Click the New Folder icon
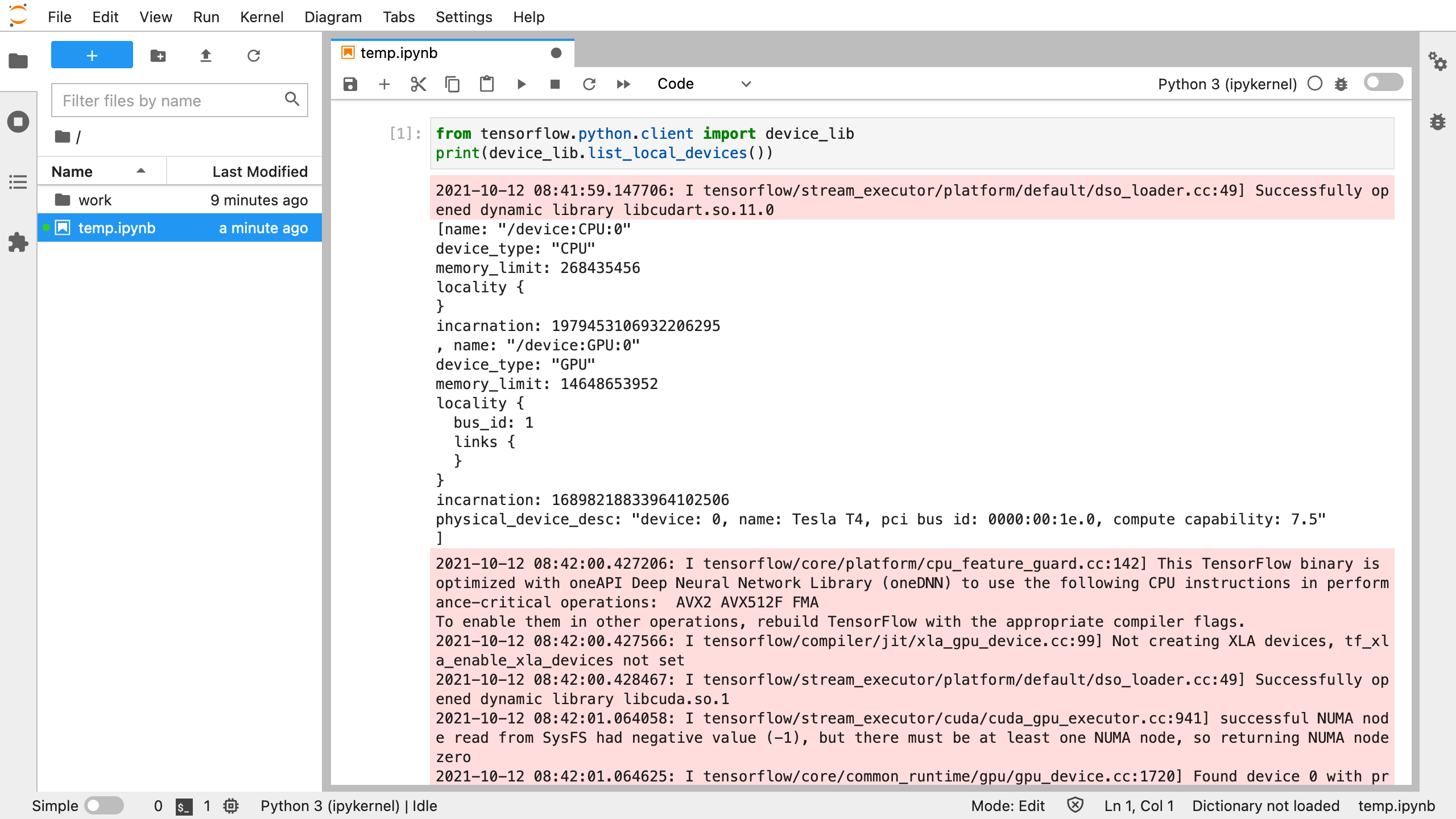Screen dimensions: 1456x819 tap(158, 55)
